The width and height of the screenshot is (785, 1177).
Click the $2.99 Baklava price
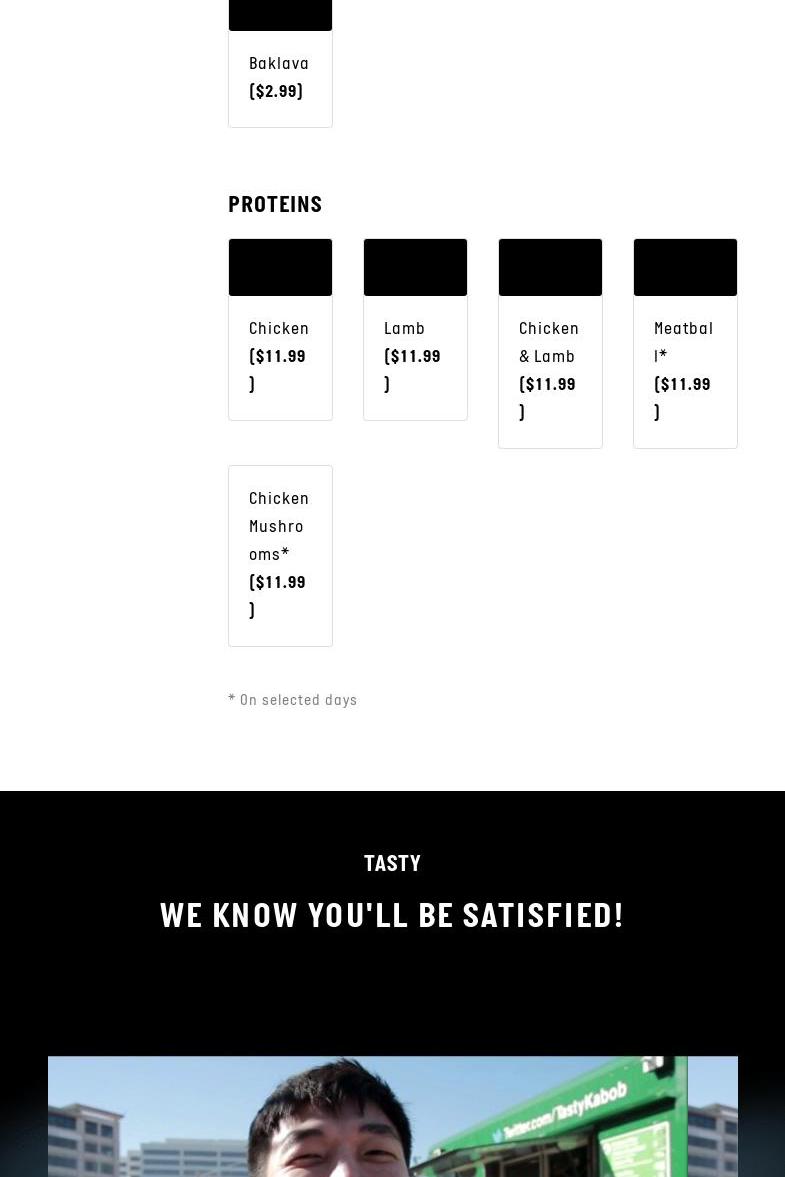[276, 92]
